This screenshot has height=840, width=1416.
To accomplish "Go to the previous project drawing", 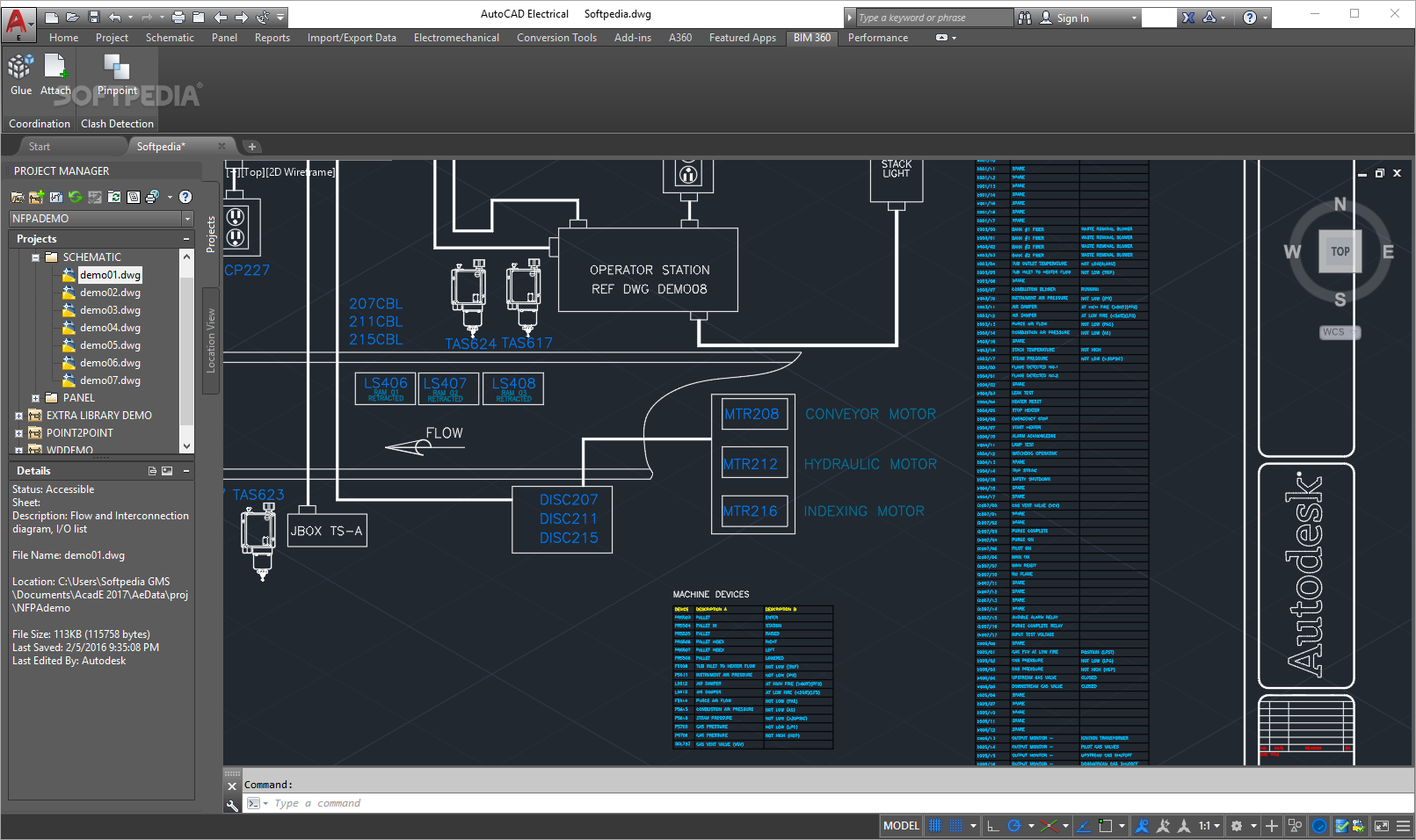I will tap(221, 18).
